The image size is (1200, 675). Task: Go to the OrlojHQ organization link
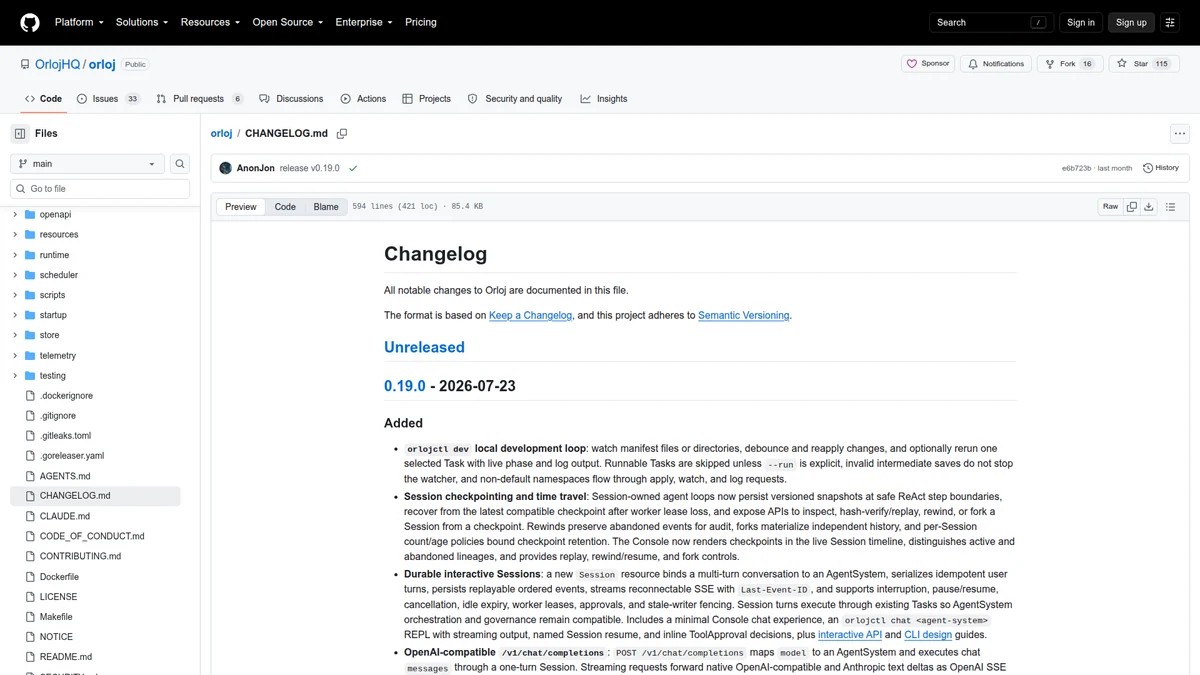pos(58,64)
